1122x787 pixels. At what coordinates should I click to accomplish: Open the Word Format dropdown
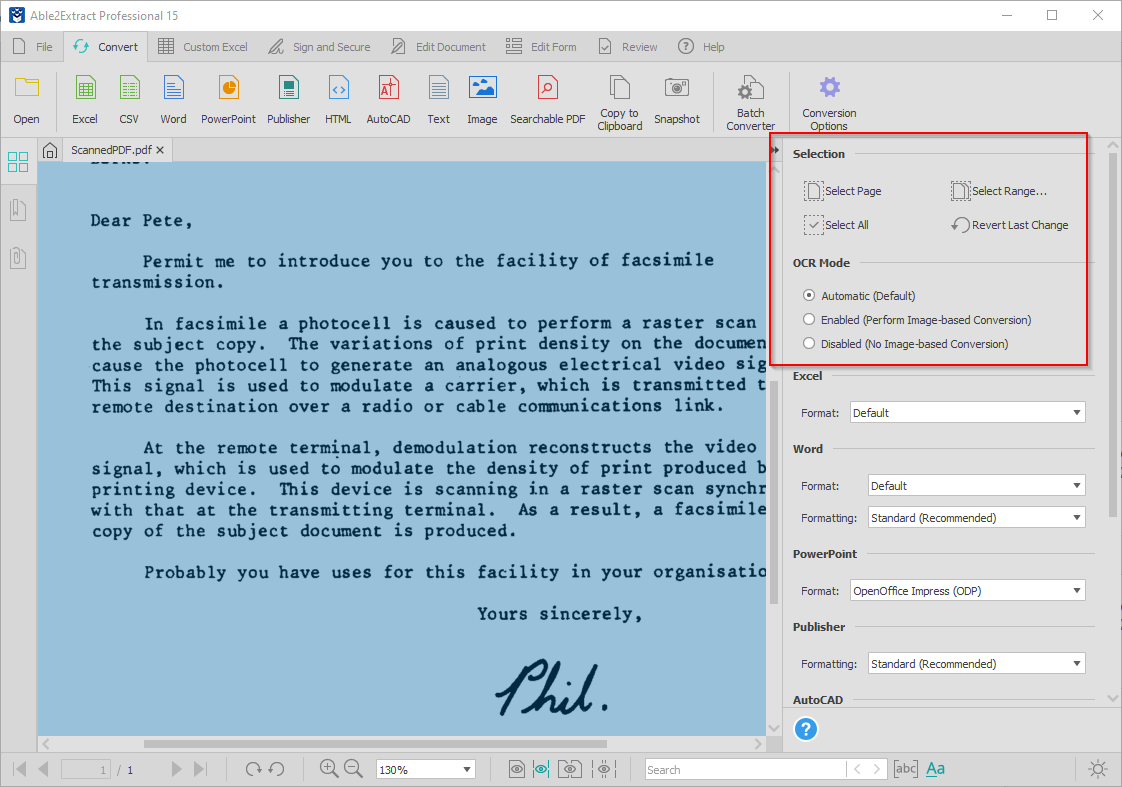tap(975, 485)
